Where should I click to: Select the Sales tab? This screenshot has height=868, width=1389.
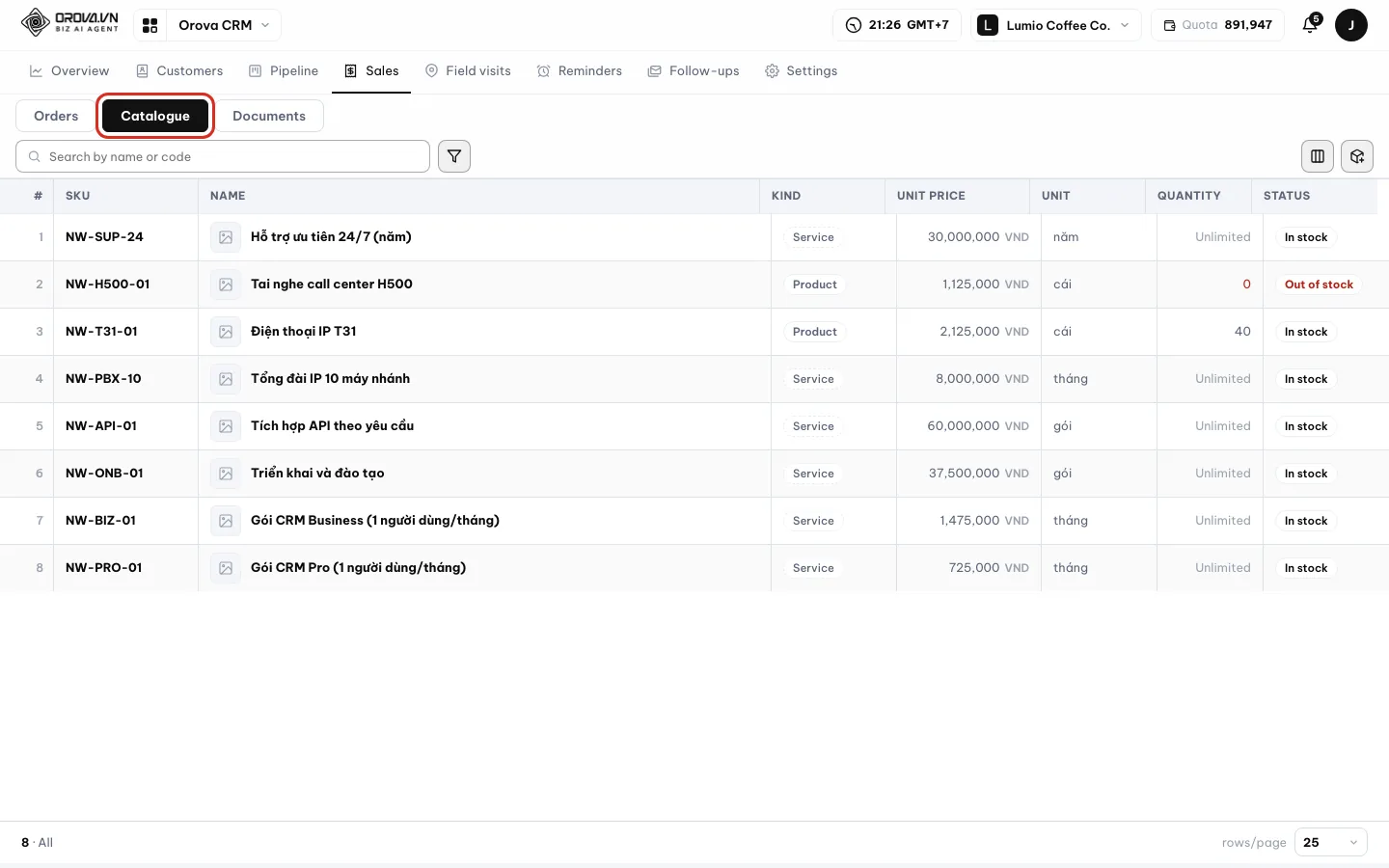[x=371, y=71]
